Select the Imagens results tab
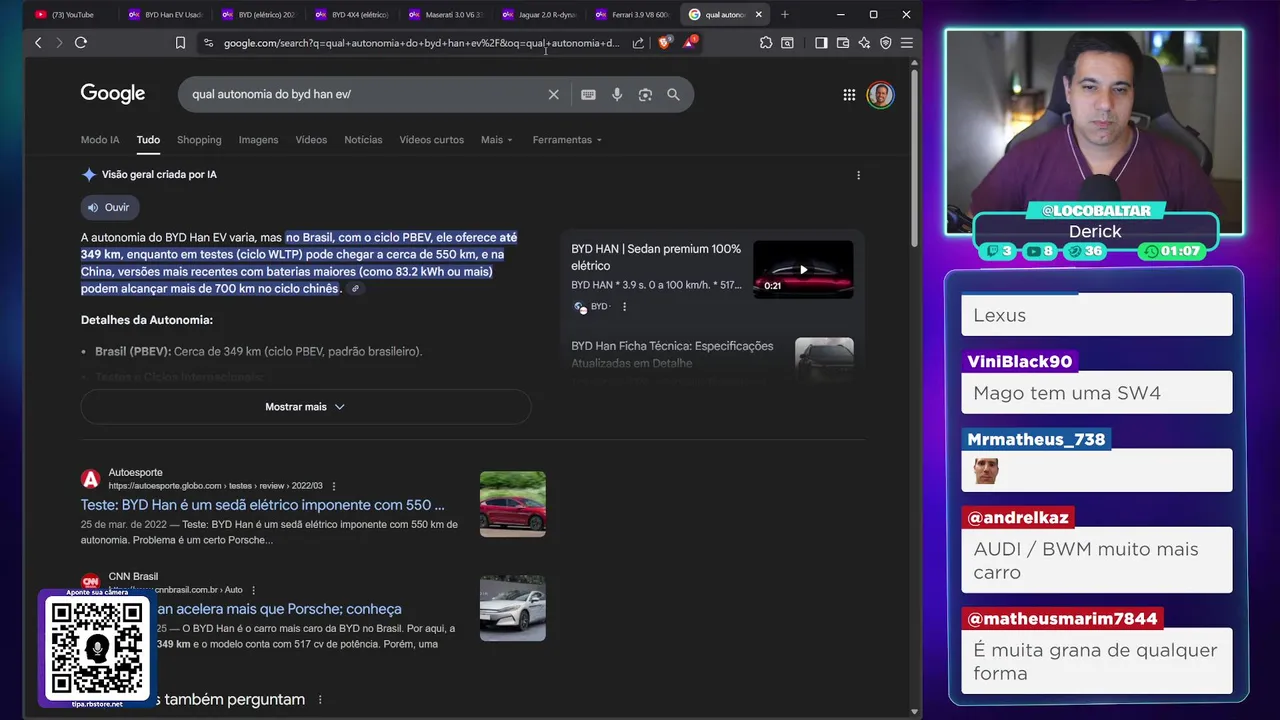The height and width of the screenshot is (720, 1280). pos(258,140)
